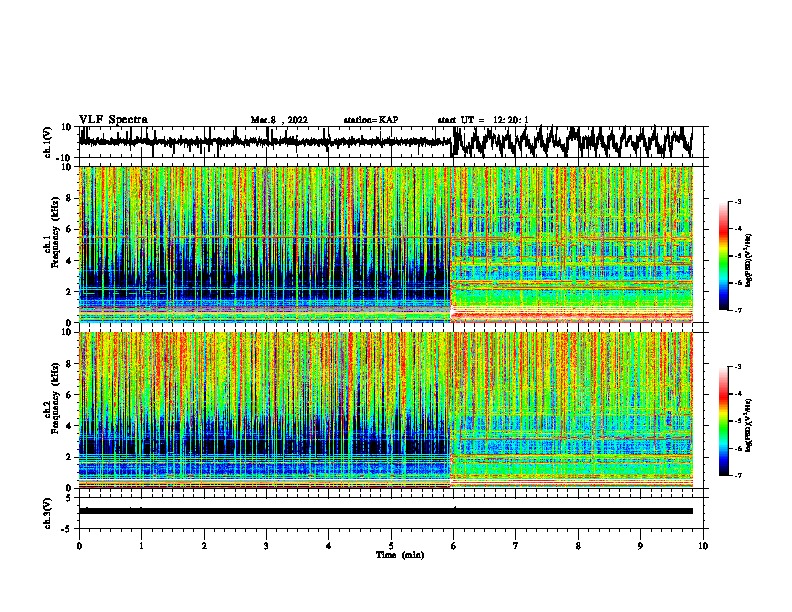Click the "Time (min)" axis title
Screen dimensions: 792x612
tap(400, 555)
